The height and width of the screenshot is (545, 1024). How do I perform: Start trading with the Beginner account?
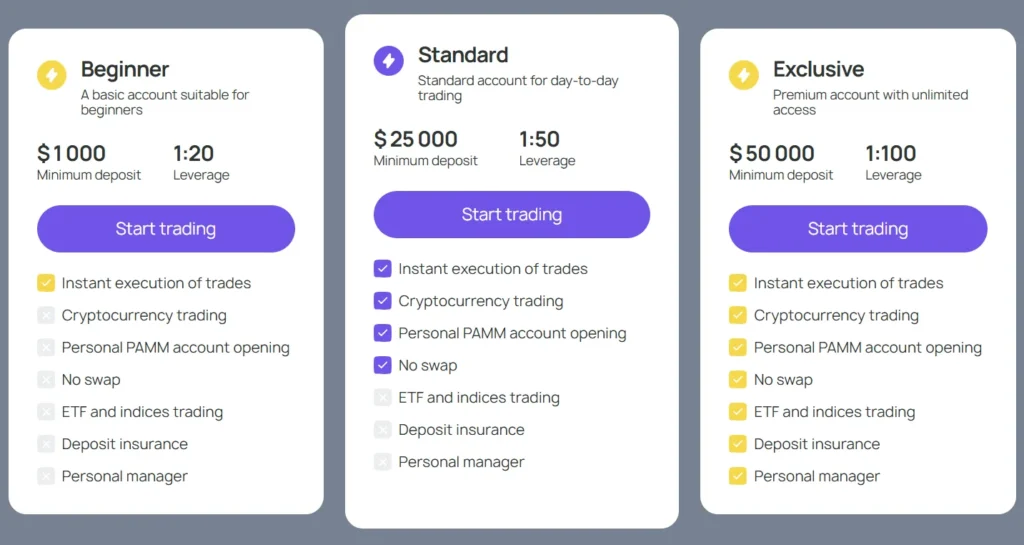(x=166, y=229)
